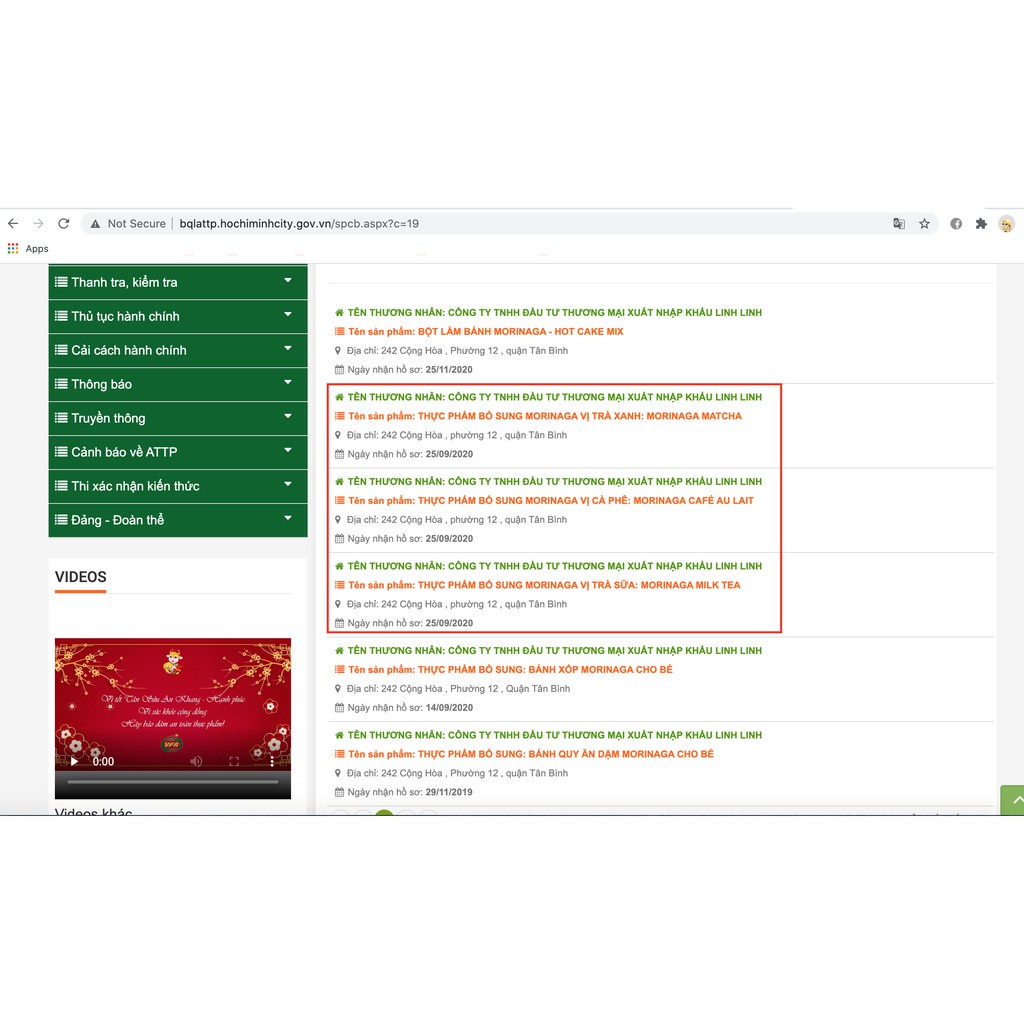Click the browser address bar URL

coord(299,223)
